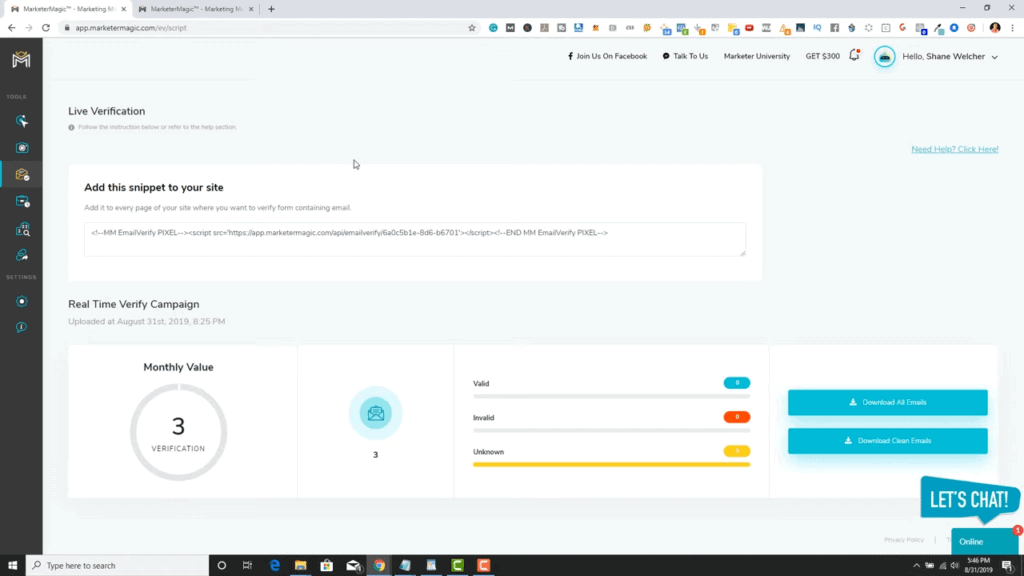Image resolution: width=1024 pixels, height=576 pixels.
Task: Open Mail app from taskbar
Action: pos(353,566)
